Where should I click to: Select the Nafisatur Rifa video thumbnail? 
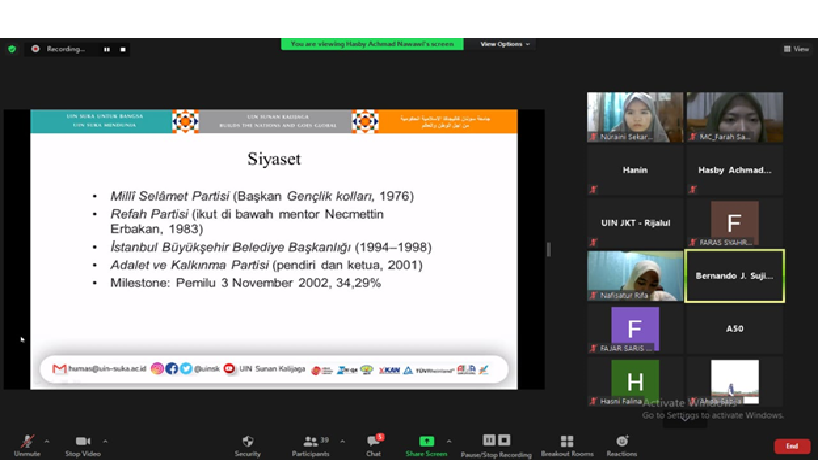(x=635, y=276)
